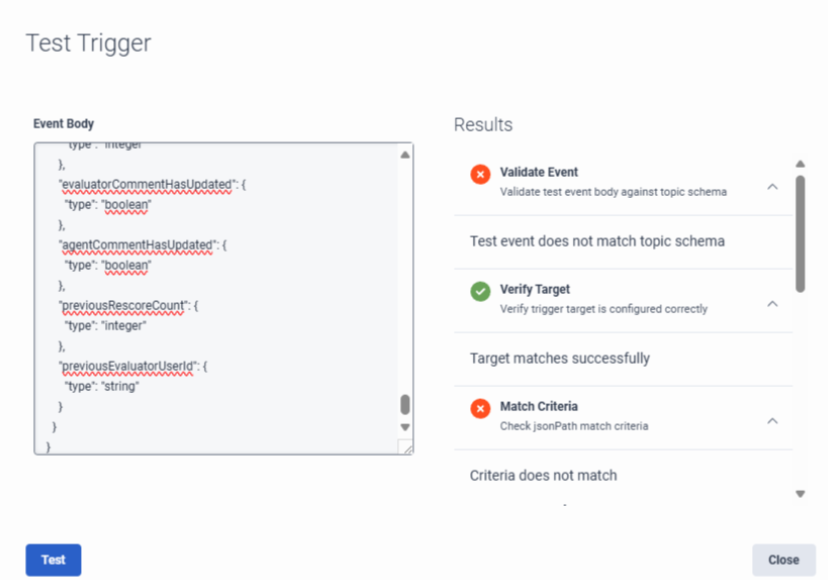This screenshot has width=828, height=580.
Task: Click the blue Test button
Action: [53, 560]
